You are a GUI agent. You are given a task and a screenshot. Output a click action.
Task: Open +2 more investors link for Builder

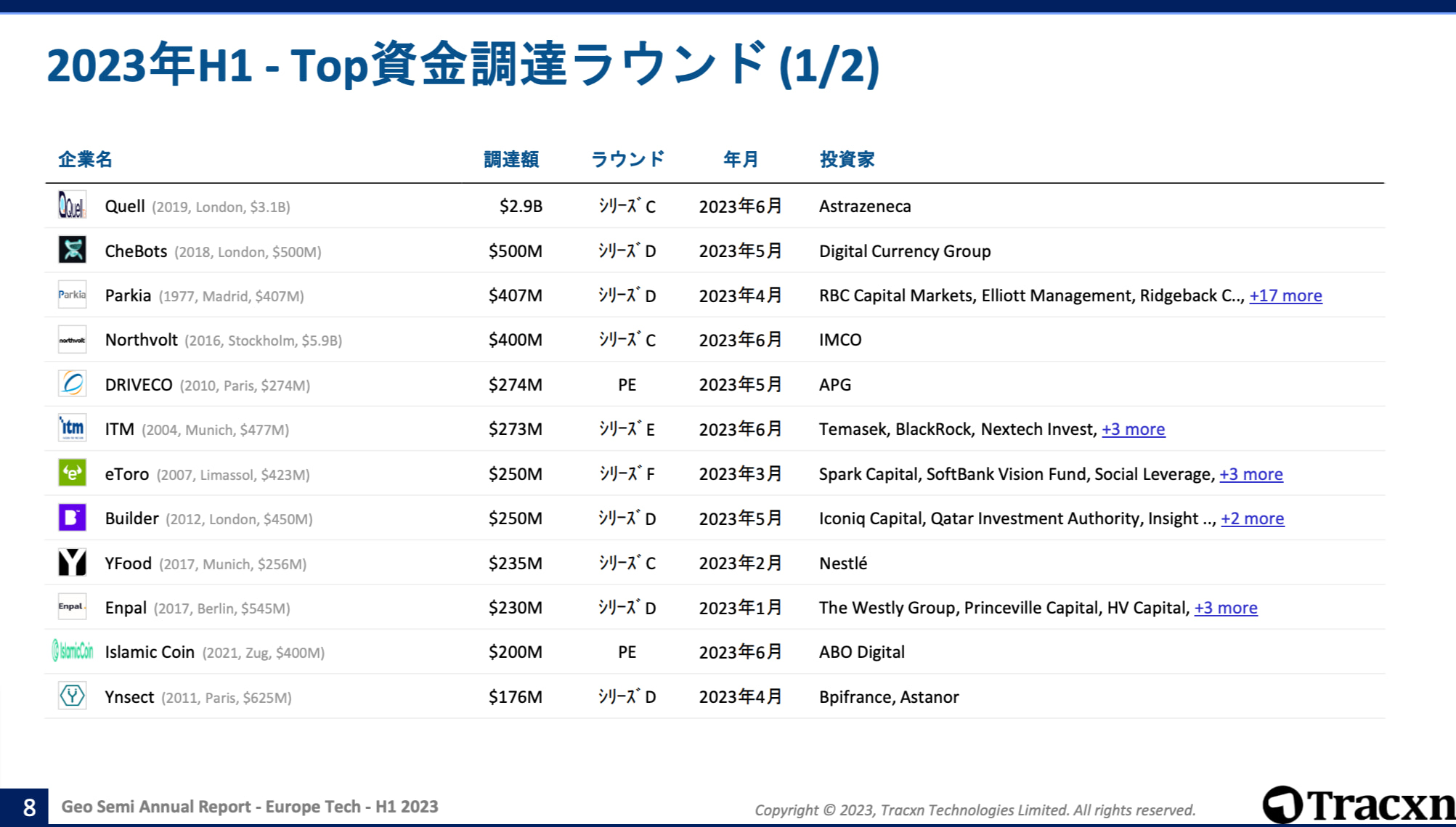coord(1252,518)
